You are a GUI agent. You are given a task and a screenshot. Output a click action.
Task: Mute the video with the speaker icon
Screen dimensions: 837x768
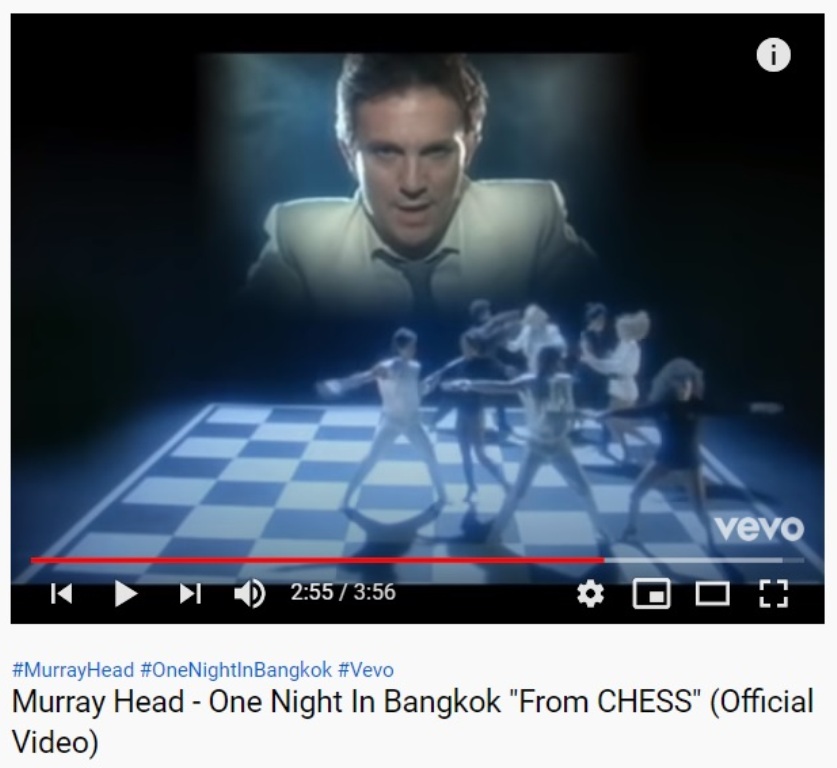point(249,593)
